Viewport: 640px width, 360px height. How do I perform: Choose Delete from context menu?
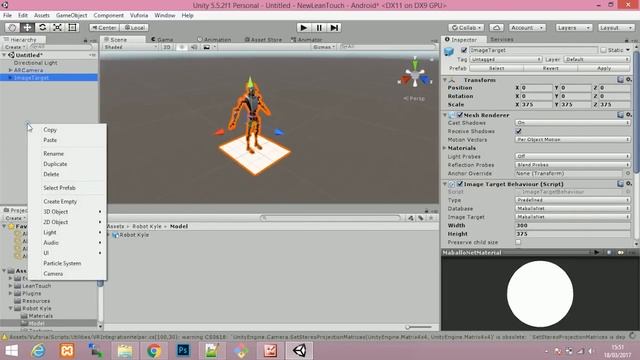51,174
